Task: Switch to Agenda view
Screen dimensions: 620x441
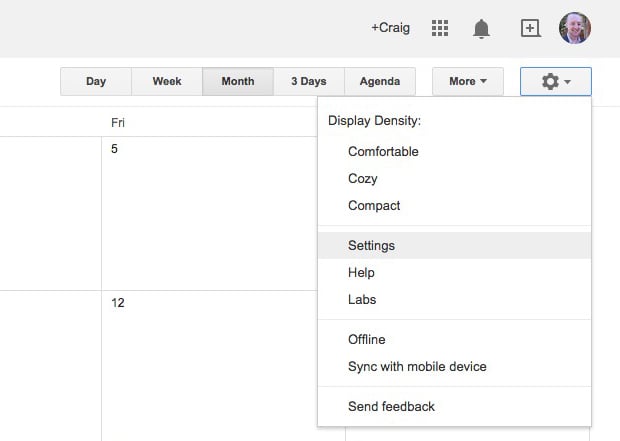Action: click(x=380, y=81)
